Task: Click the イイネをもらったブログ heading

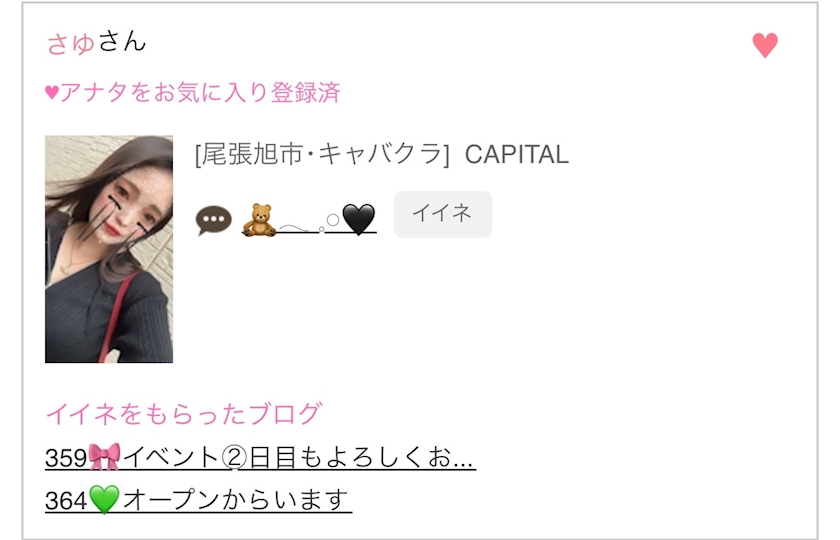Action: click(x=184, y=414)
